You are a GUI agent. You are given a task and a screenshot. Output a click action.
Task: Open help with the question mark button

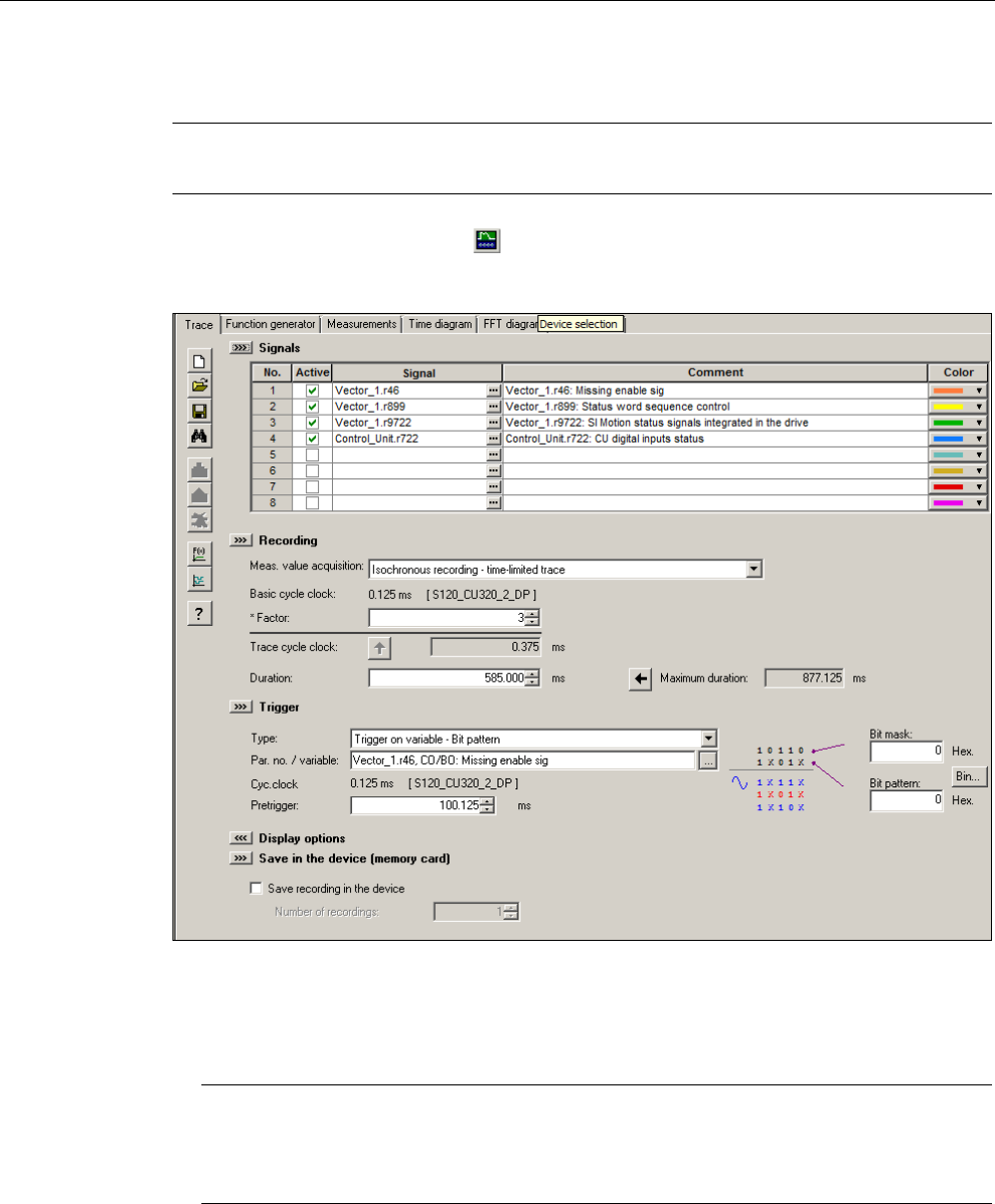(199, 614)
